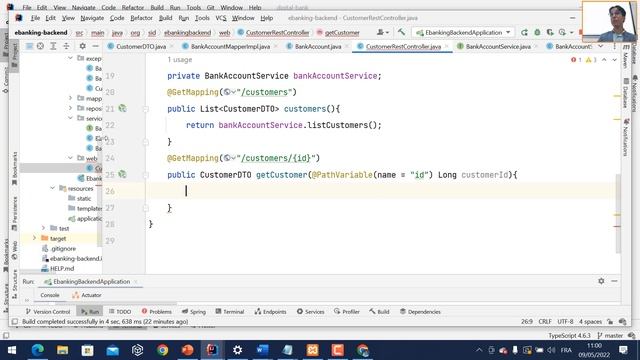Screen dimensions: 640x360
Task: Collapse the services package in project tree
Action: [x=71, y=118]
